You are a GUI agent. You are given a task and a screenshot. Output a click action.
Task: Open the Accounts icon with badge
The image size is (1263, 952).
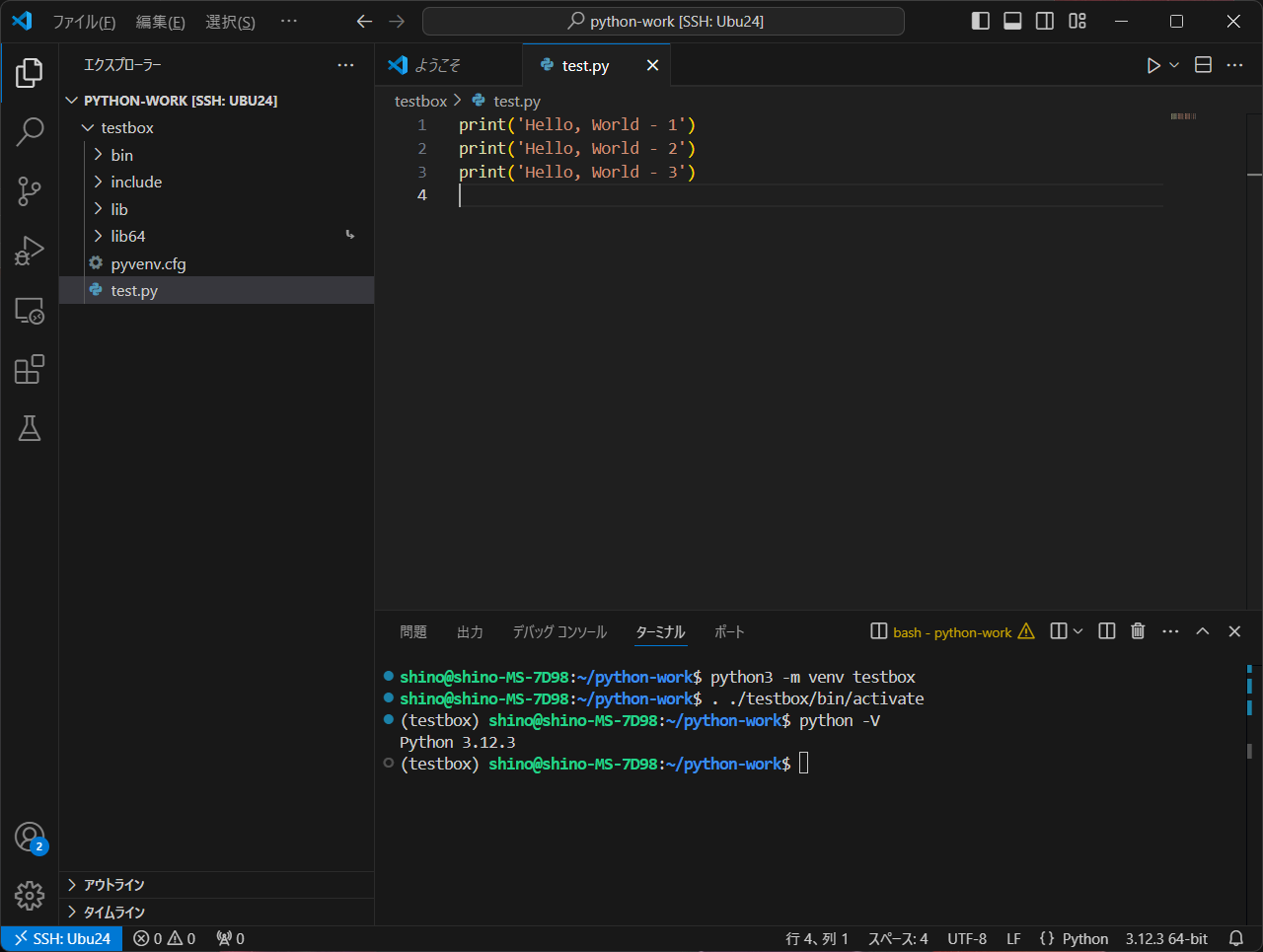click(x=29, y=836)
